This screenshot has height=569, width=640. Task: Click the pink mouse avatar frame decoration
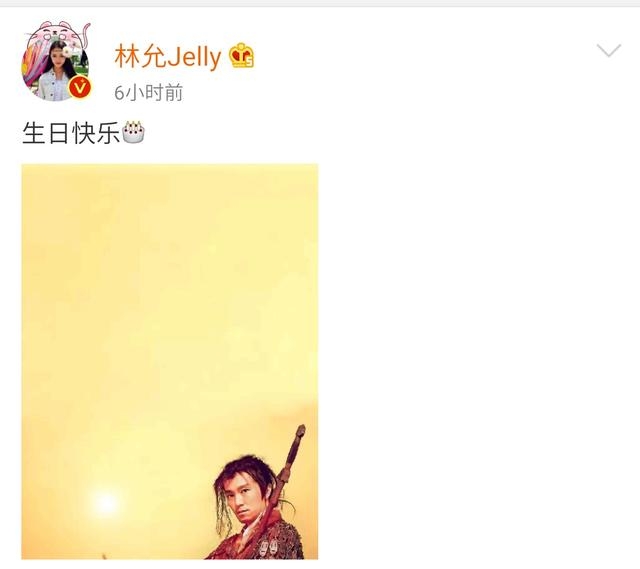click(57, 33)
